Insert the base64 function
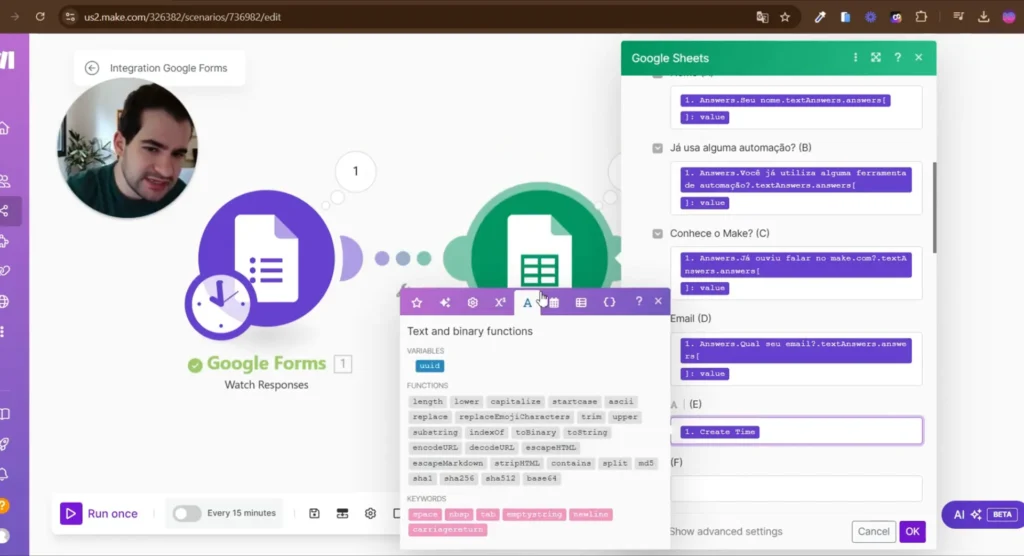This screenshot has height=556, width=1024. (541, 478)
